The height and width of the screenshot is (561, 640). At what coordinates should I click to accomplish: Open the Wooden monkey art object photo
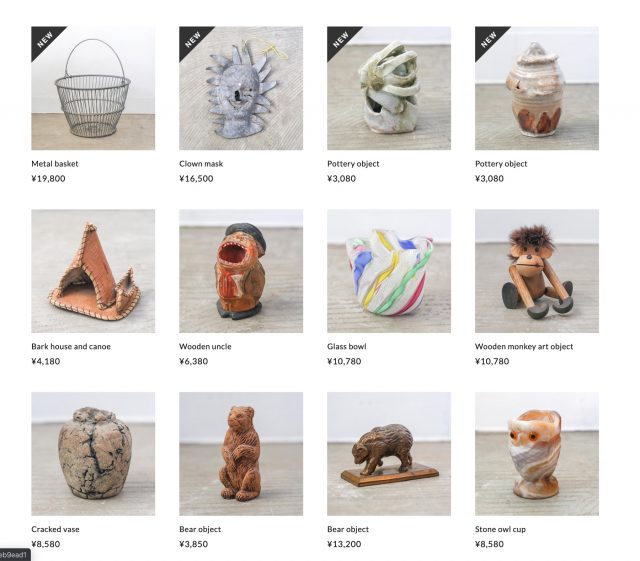pyautogui.click(x=537, y=271)
